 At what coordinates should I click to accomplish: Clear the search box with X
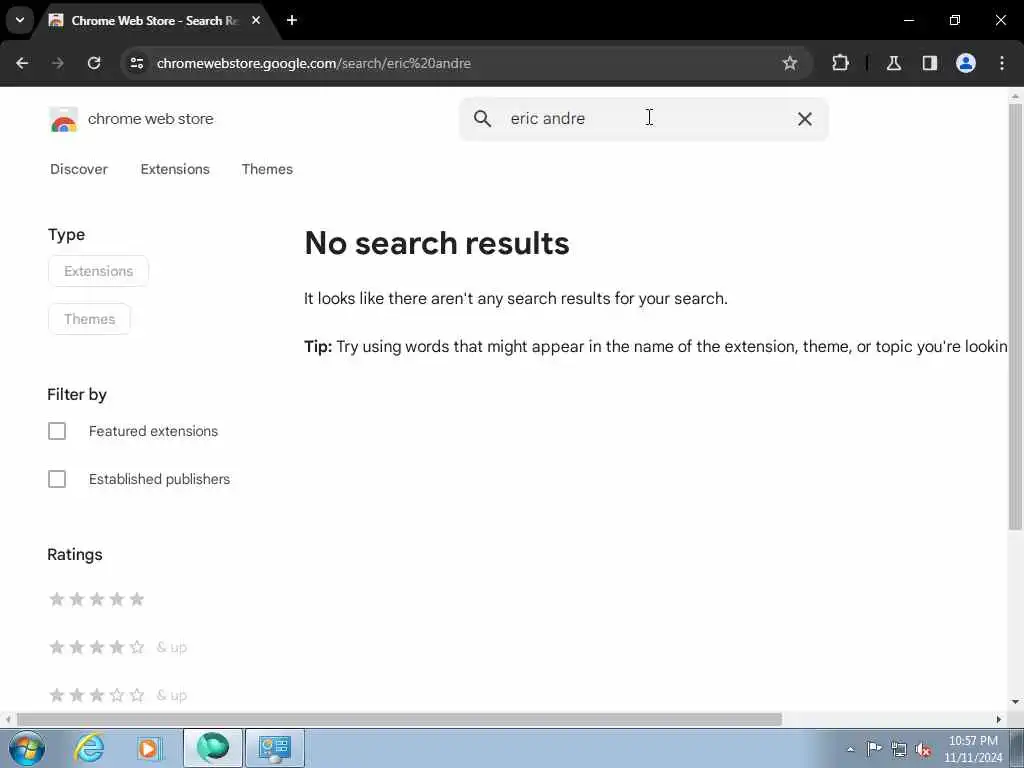click(805, 119)
